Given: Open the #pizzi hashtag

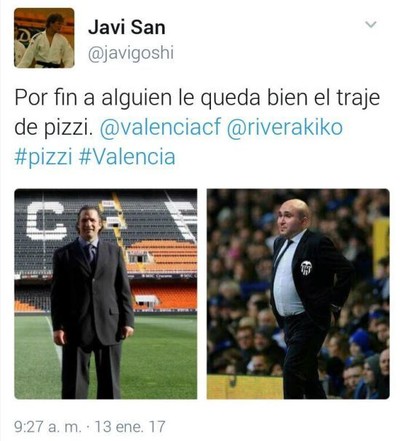Looking at the screenshot, I should [x=43, y=157].
